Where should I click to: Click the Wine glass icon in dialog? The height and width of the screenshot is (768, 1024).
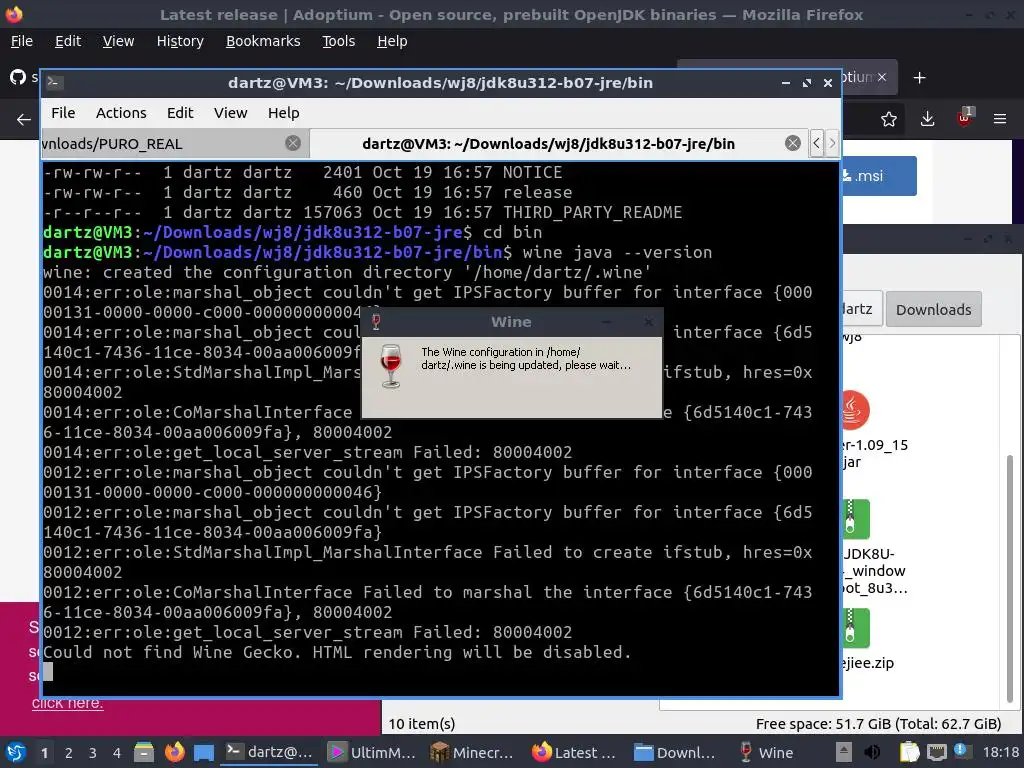point(391,366)
